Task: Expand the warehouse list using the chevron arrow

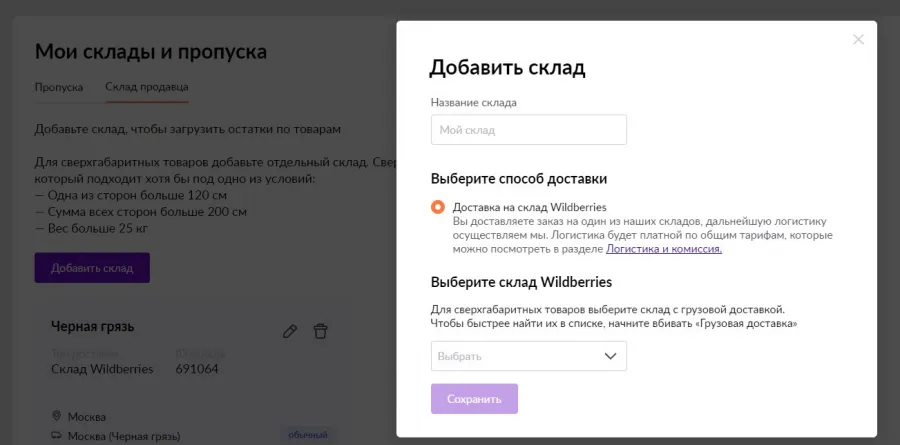Action: pos(610,356)
